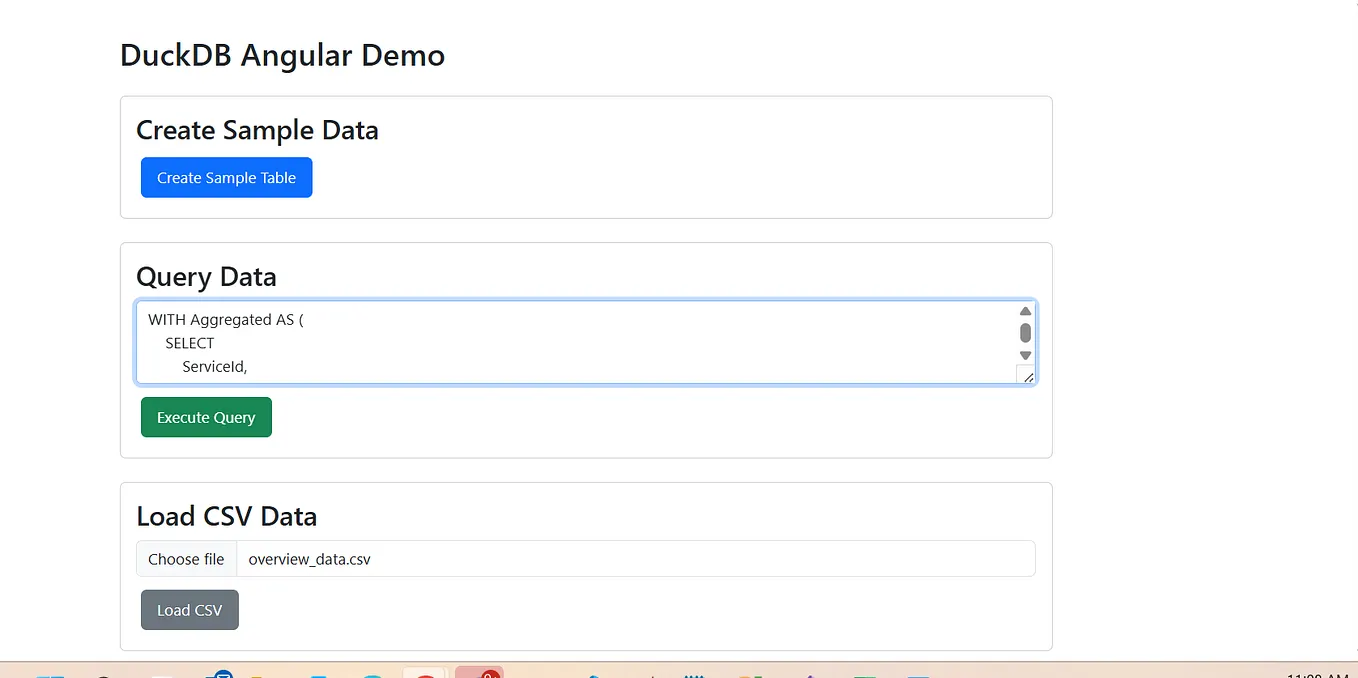This screenshot has width=1358, height=678.
Task: Click the Create Sample Data heading
Action: [257, 130]
